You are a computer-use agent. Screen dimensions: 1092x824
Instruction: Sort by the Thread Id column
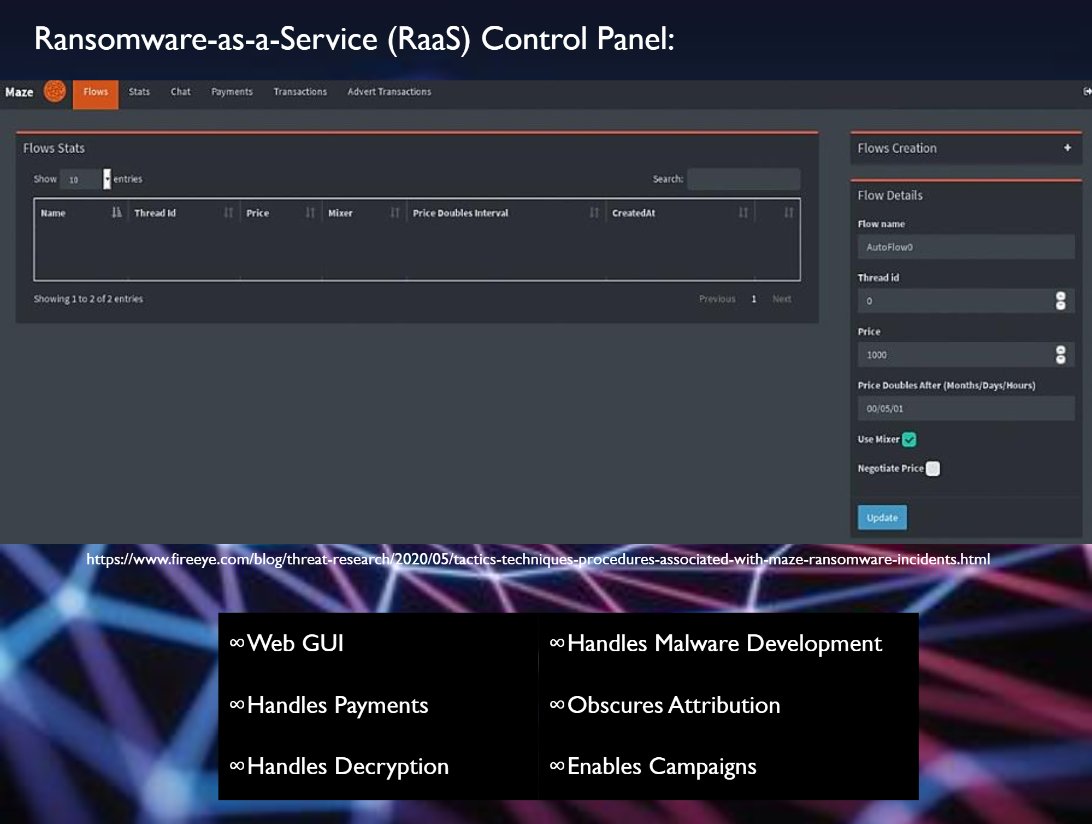183,213
